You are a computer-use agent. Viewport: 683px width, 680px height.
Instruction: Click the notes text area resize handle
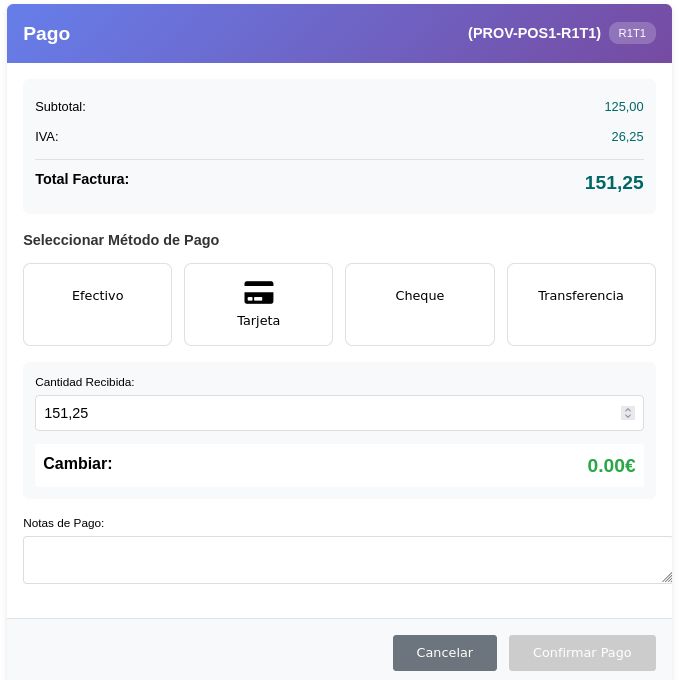click(x=666, y=577)
